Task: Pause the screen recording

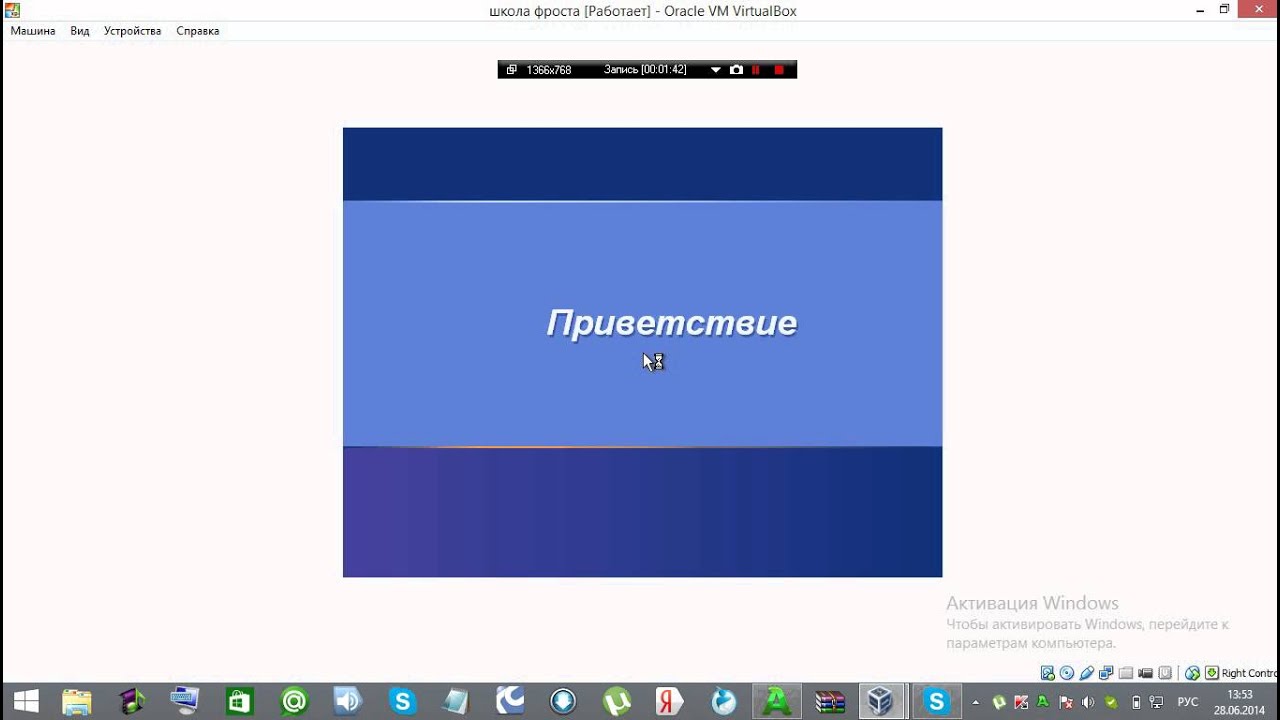Action: [x=756, y=70]
